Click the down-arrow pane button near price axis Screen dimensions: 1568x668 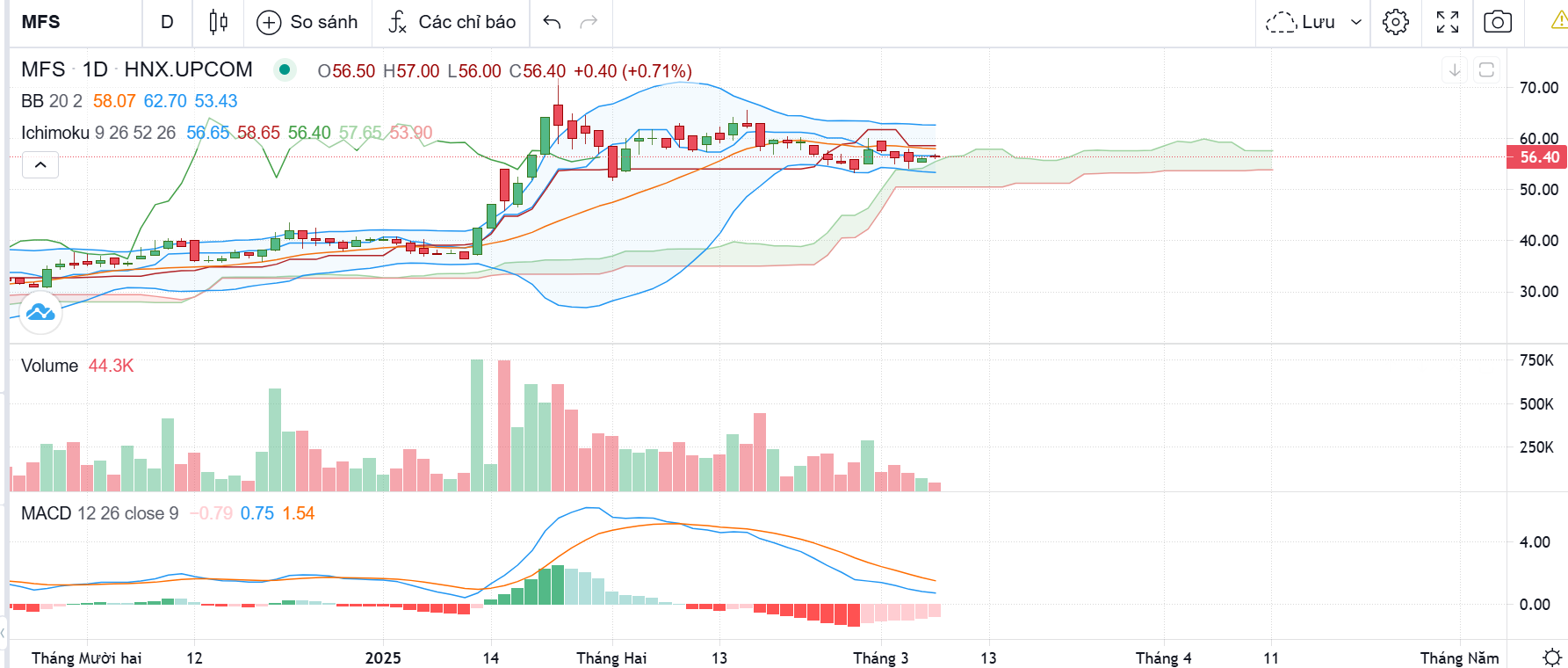1455,69
